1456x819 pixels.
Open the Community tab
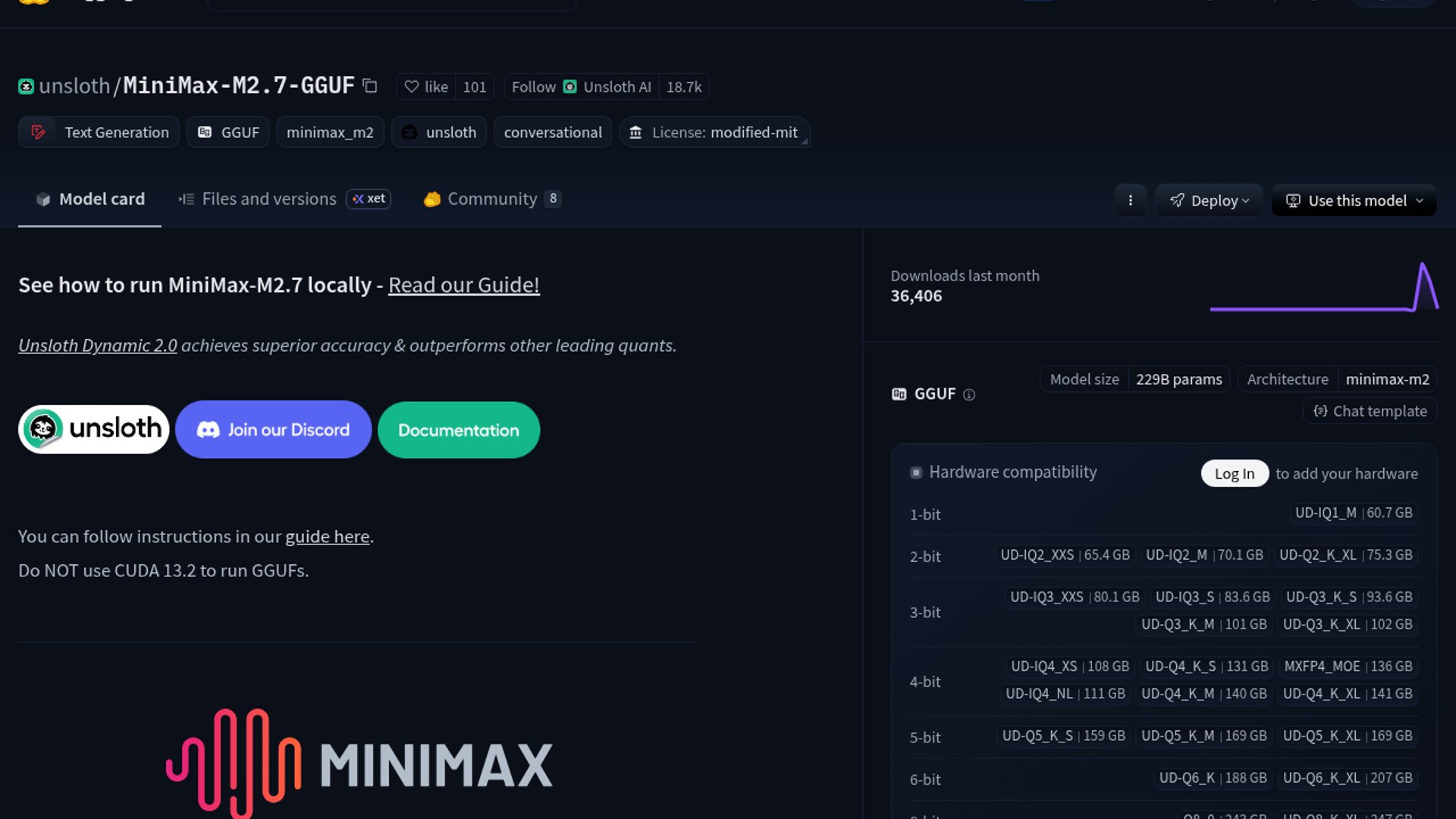(x=491, y=199)
